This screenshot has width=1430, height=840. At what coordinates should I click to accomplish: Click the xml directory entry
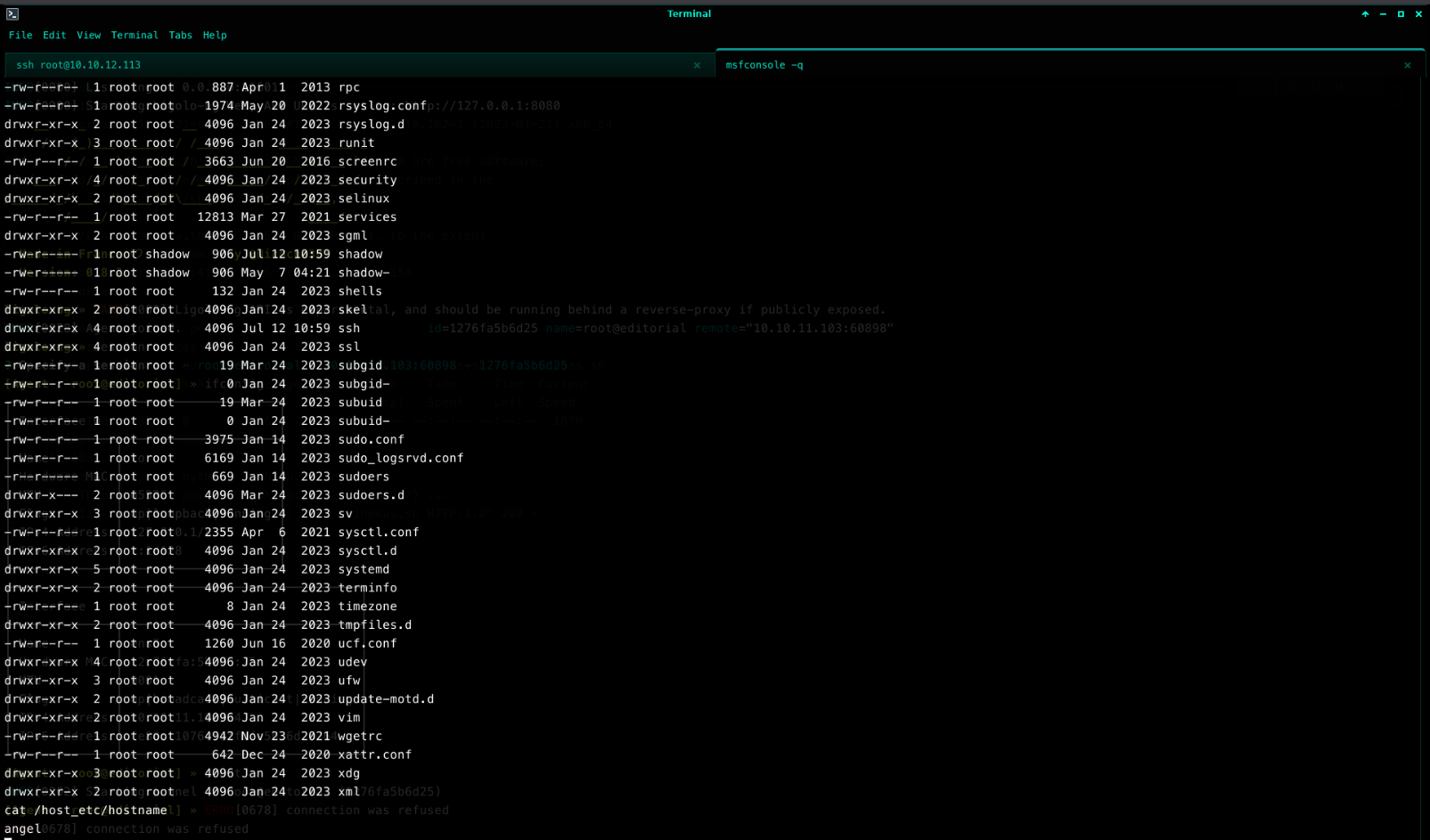pos(349,792)
